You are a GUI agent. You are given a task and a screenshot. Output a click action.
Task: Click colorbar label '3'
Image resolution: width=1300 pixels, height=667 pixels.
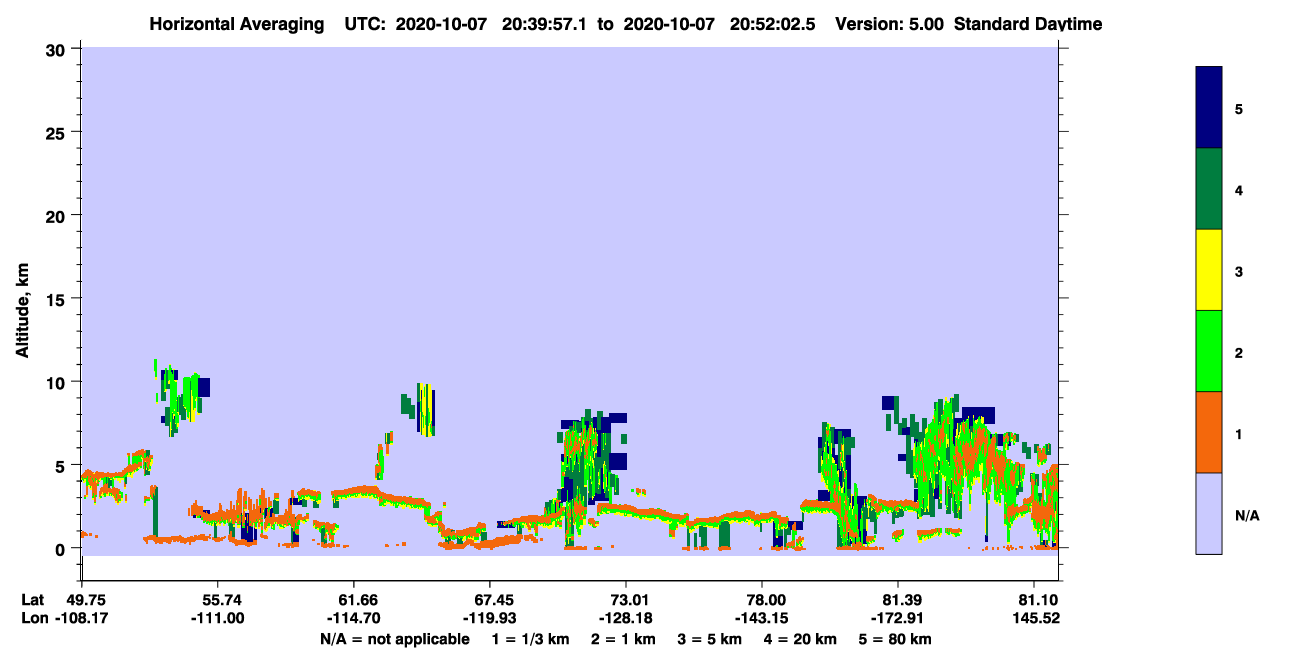1238,270
